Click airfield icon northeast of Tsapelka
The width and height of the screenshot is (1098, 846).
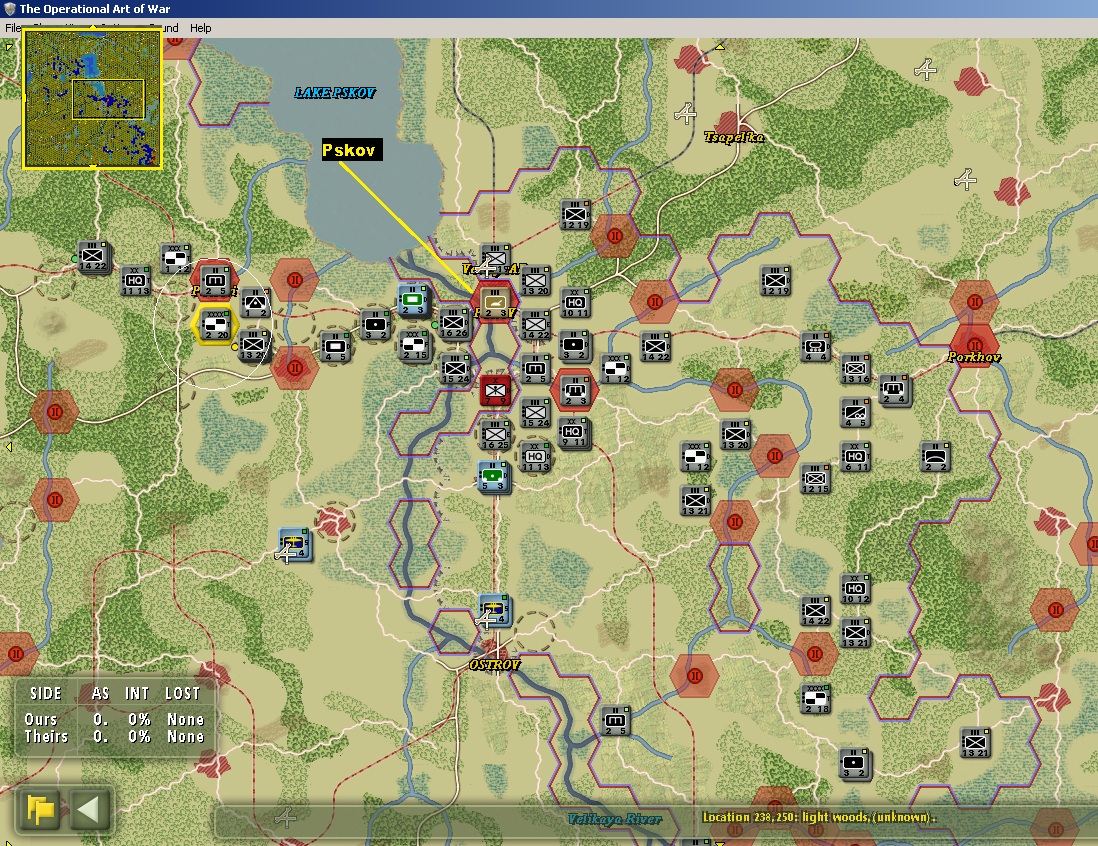(x=926, y=69)
